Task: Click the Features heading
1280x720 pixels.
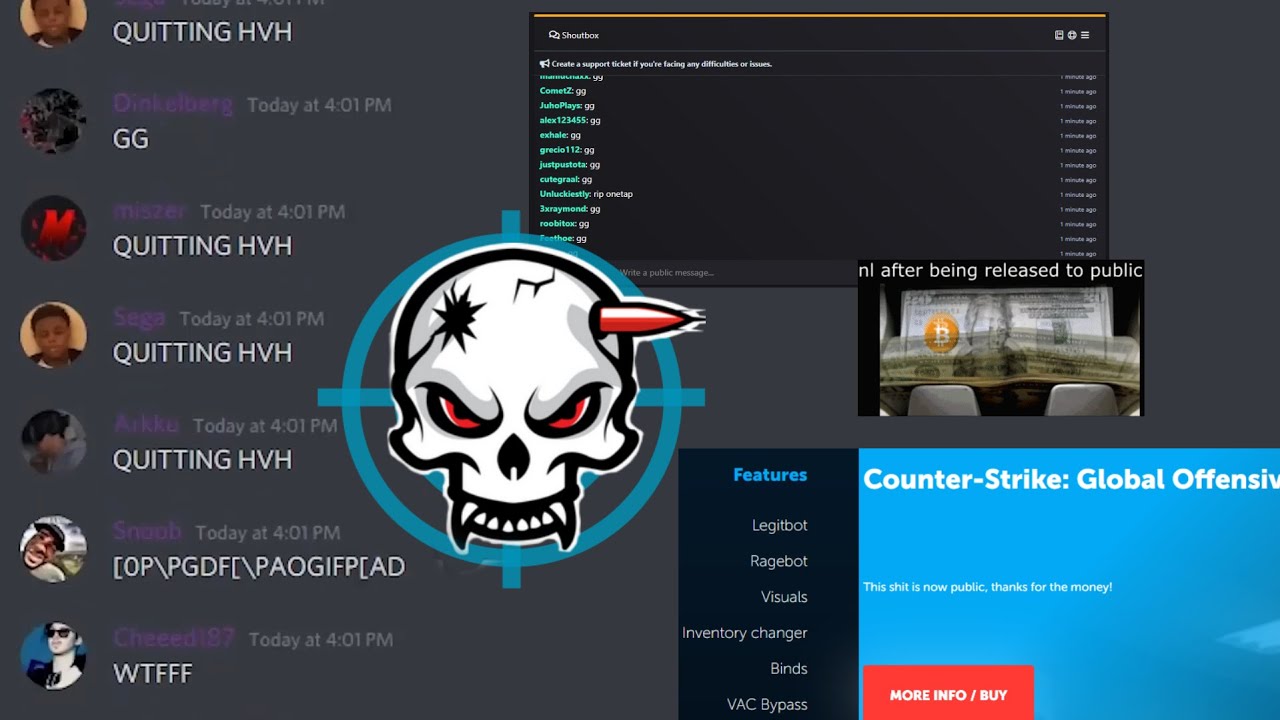Action: click(x=770, y=475)
